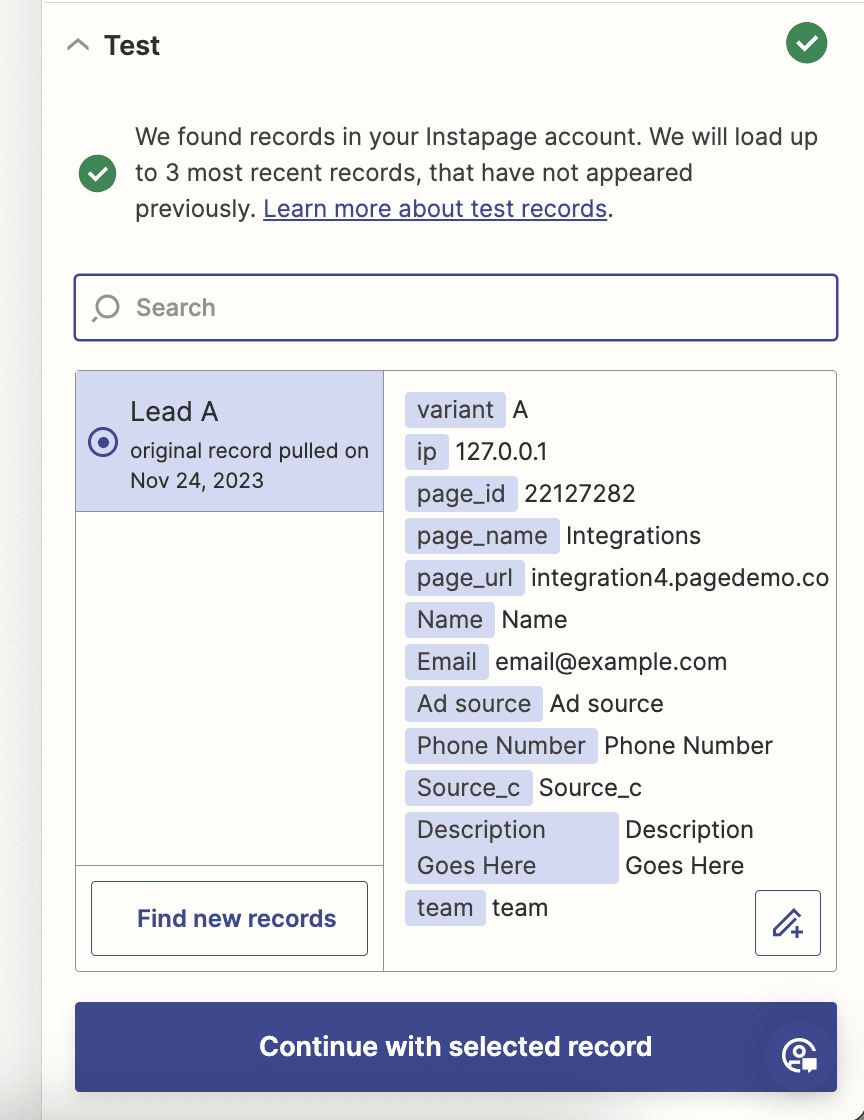Focus the Search records input field
Screen dimensions: 864x1120
point(456,307)
